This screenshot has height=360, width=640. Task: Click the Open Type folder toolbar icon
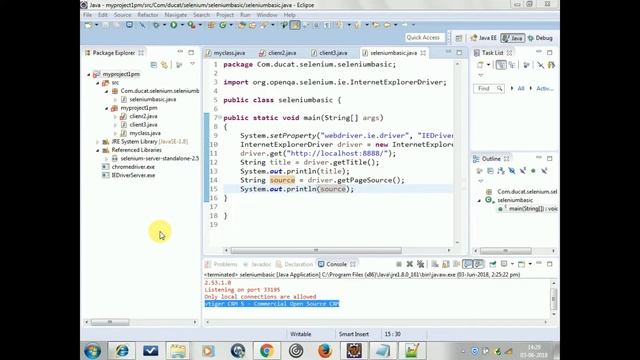242,25
